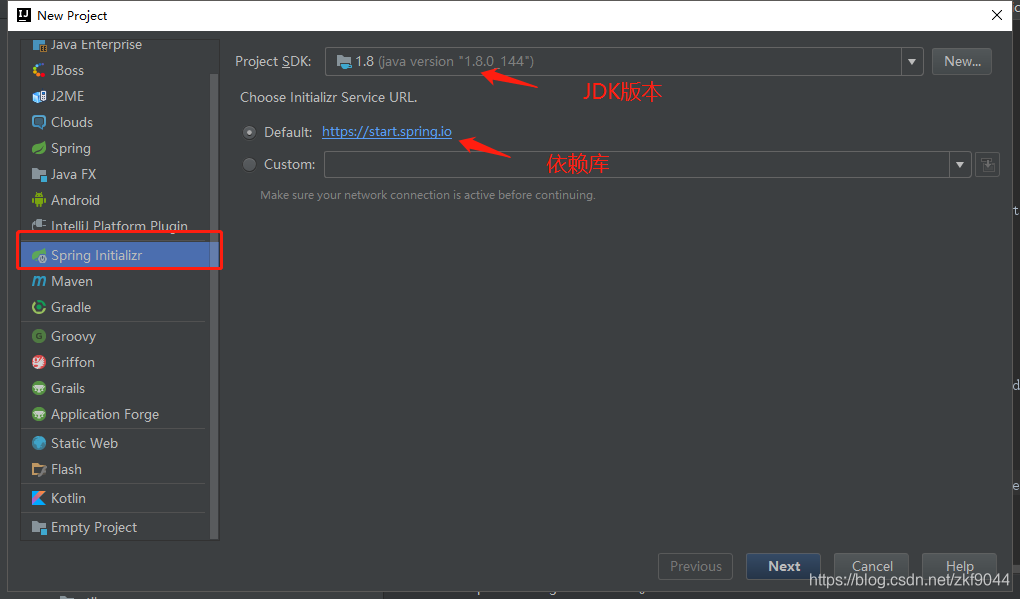The image size is (1020, 599).
Task: Select the Custom service URL radio button
Action: tap(249, 165)
